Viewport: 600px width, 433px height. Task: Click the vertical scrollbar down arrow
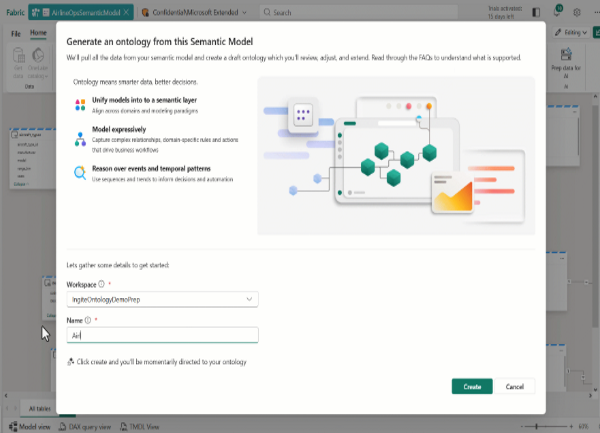(x=595, y=390)
